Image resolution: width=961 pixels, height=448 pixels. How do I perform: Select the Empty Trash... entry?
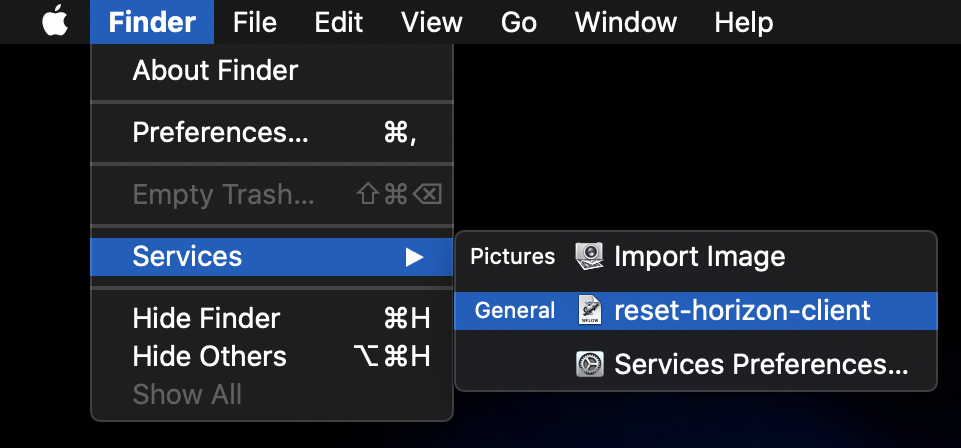click(272, 195)
